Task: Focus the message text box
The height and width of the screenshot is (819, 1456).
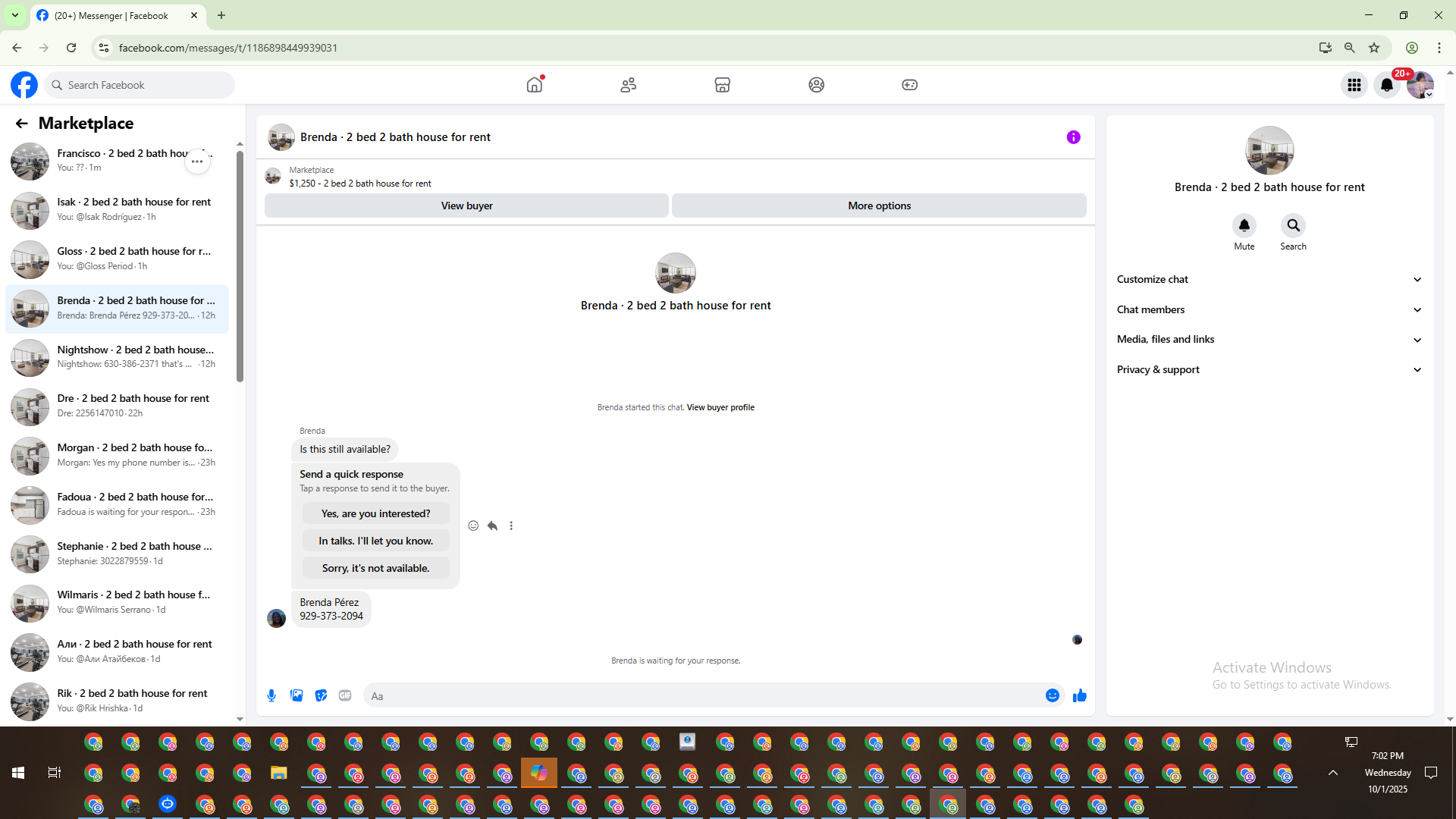Action: point(703,696)
